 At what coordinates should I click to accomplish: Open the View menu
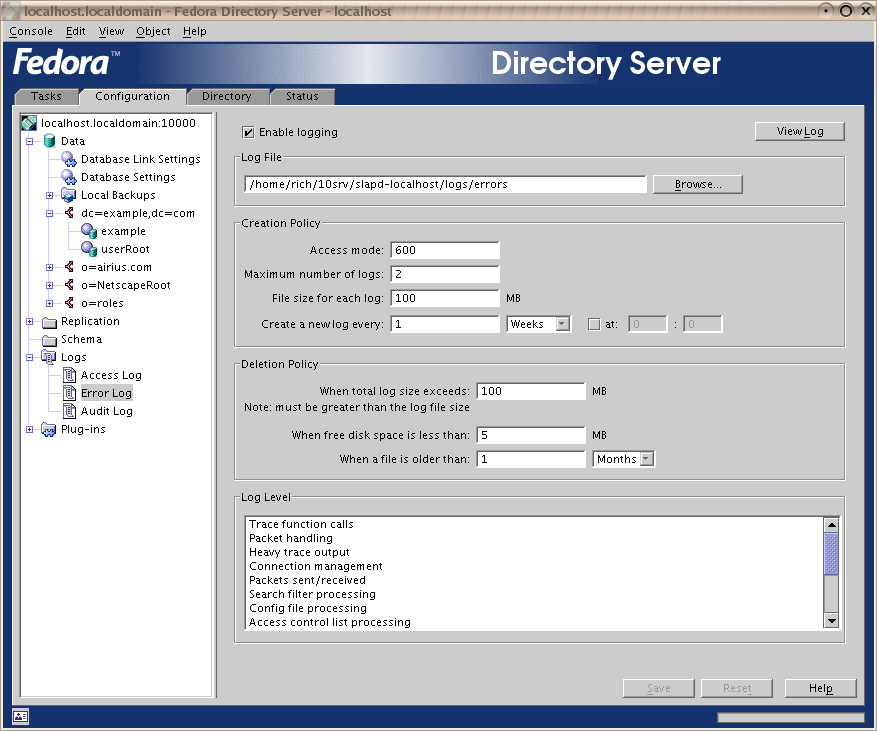[x=111, y=31]
